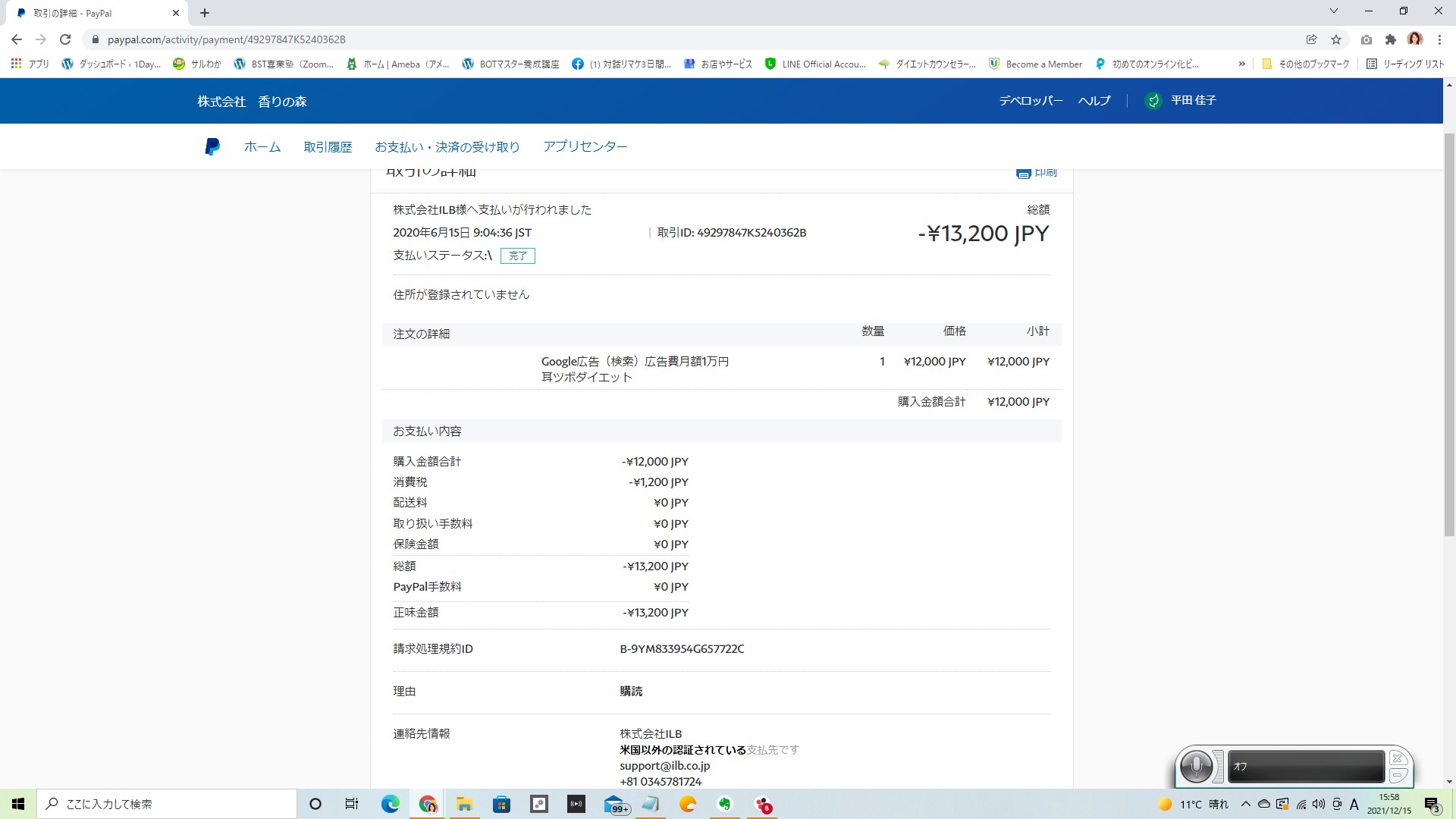1456x819 pixels.
Task: Open the ホーム | Ameba bookmark
Action: [x=397, y=64]
